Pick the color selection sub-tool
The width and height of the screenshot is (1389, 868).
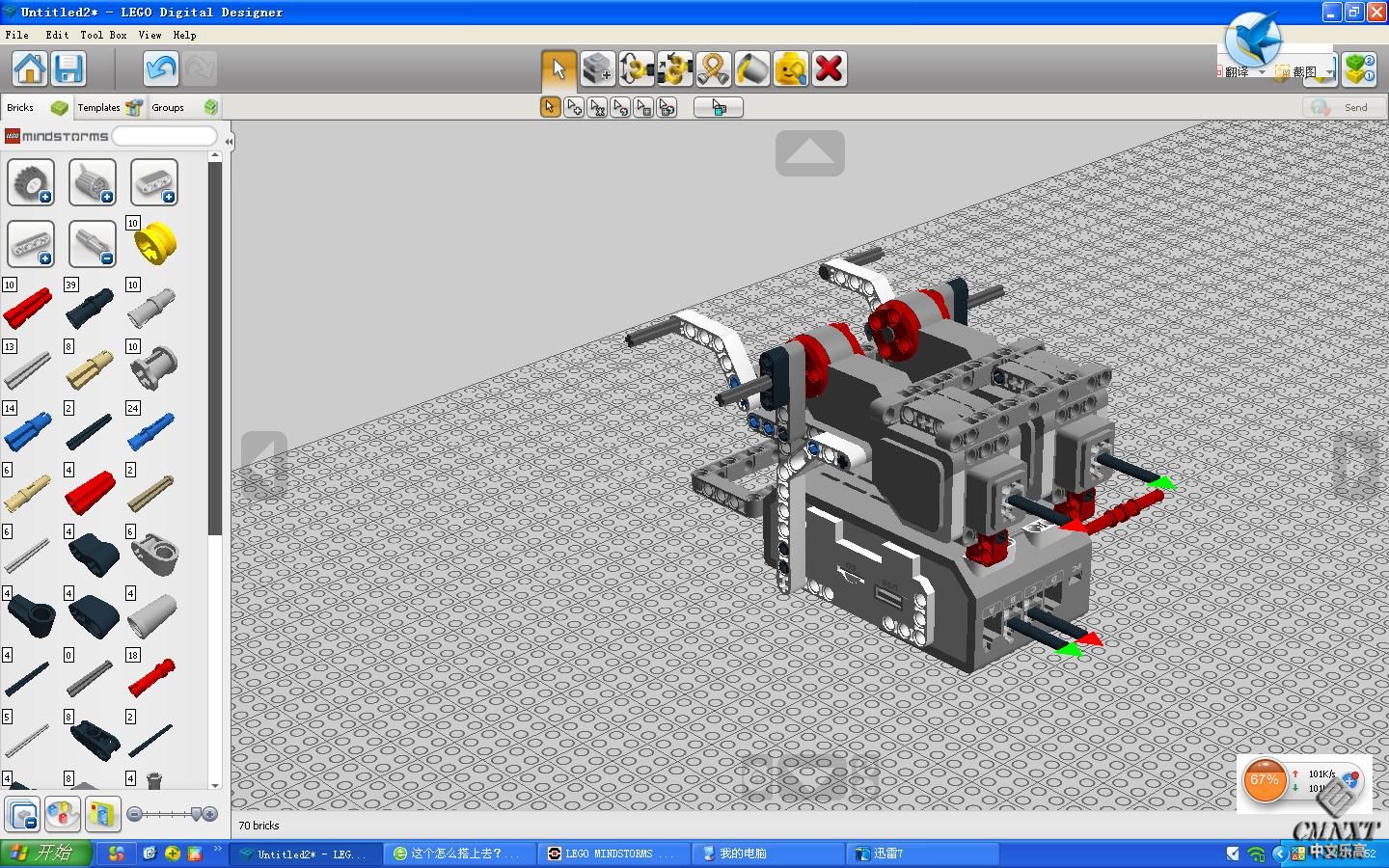620,107
